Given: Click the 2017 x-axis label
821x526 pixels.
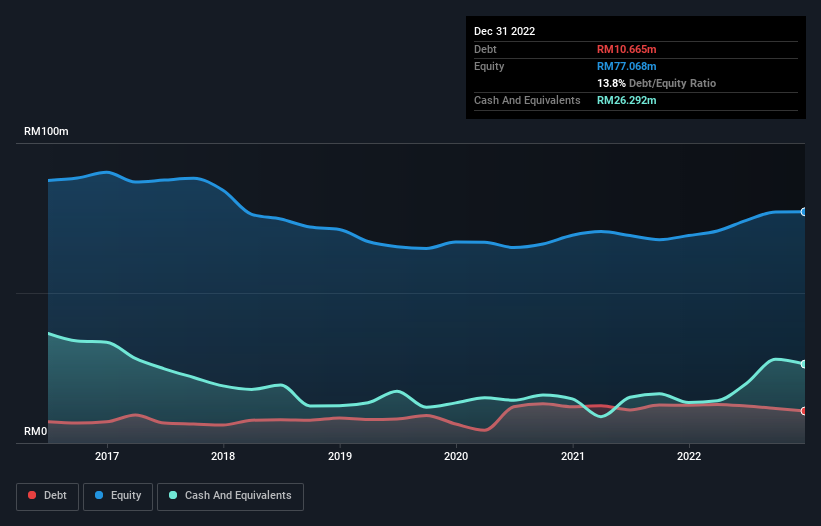Looking at the screenshot, I should 107,456.
